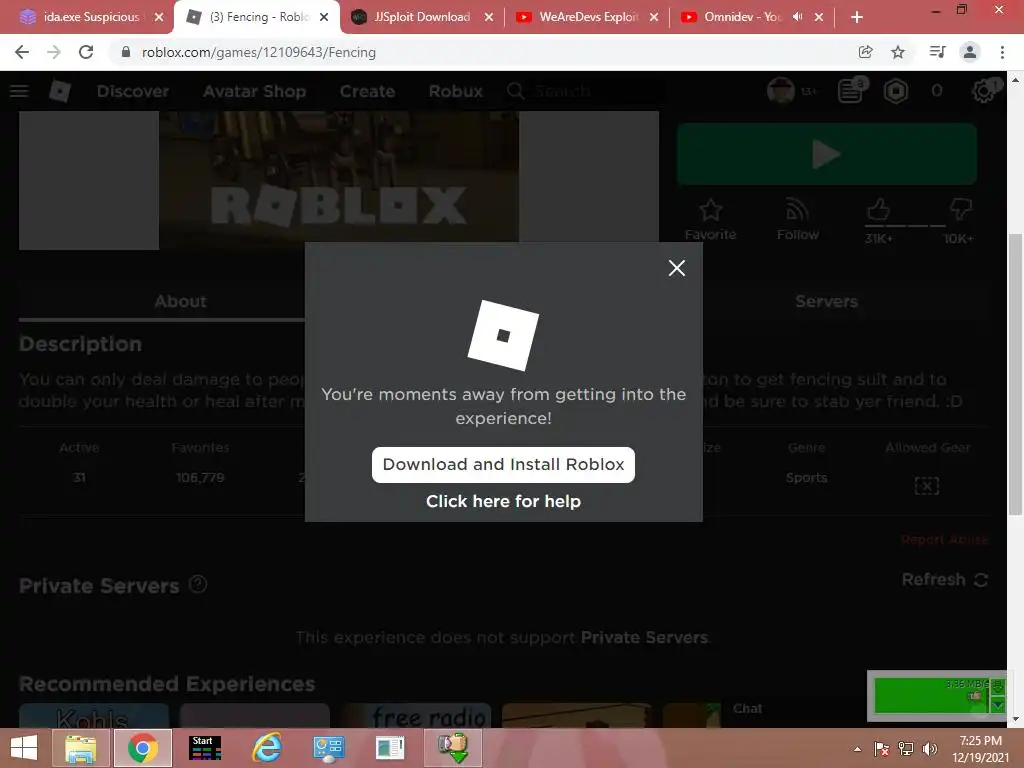Viewport: 1024px width, 768px height.
Task: Open Roblox hamburger navigation menu
Action: pyautogui.click(x=19, y=91)
